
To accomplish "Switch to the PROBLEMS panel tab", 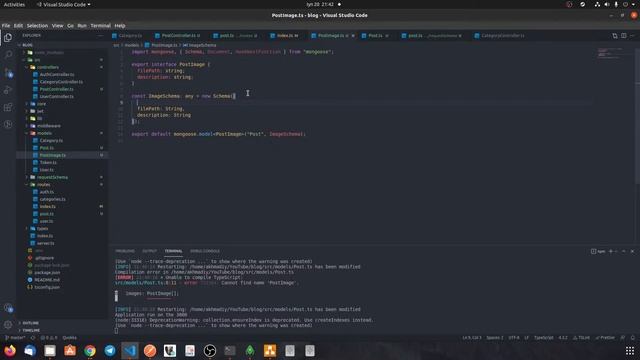I will coord(125,251).
